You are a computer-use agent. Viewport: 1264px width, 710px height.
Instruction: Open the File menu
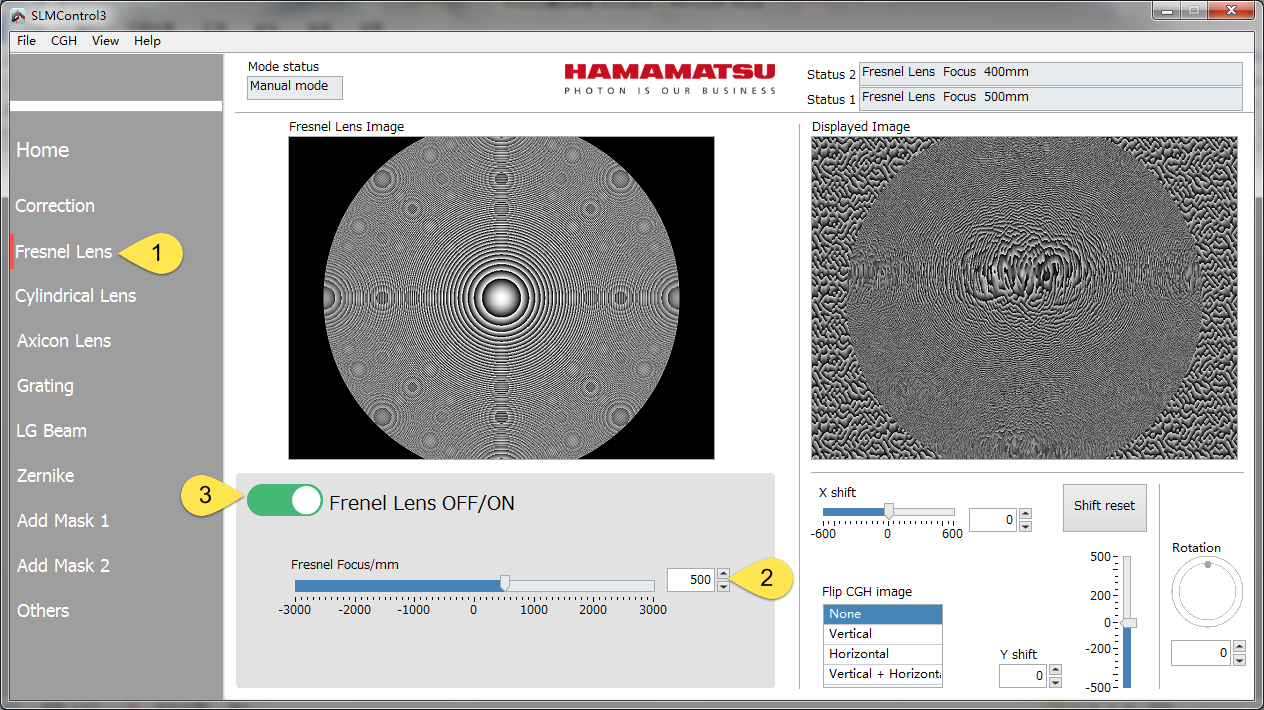point(26,41)
